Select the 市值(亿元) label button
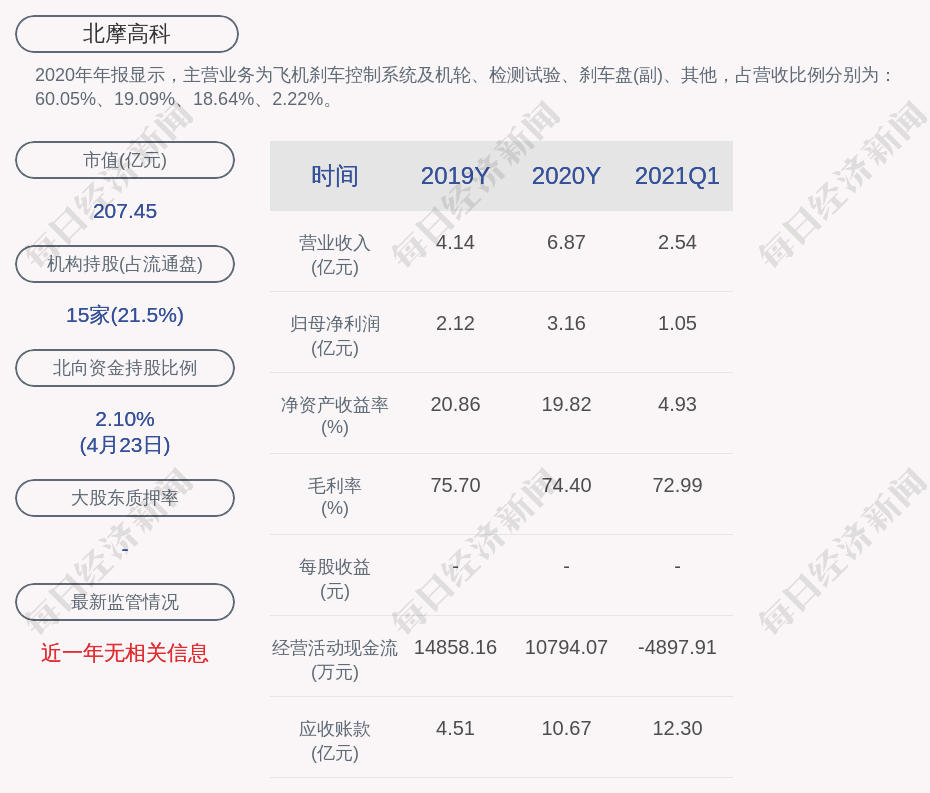The width and height of the screenshot is (930, 793). point(125,160)
